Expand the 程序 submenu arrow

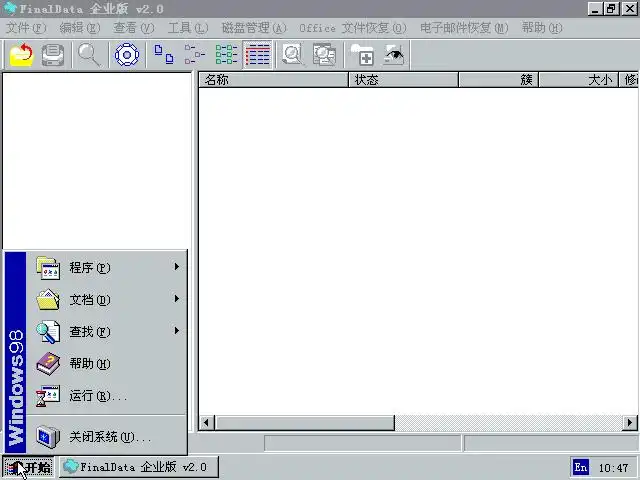(177, 267)
